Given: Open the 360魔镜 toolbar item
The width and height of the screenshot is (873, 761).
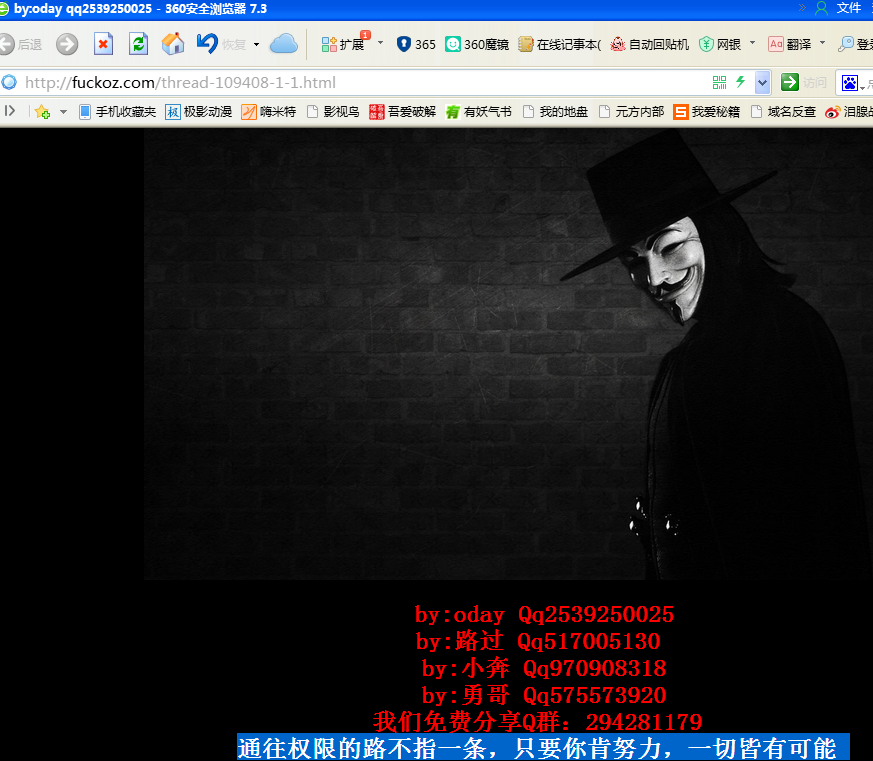Looking at the screenshot, I should [x=477, y=44].
